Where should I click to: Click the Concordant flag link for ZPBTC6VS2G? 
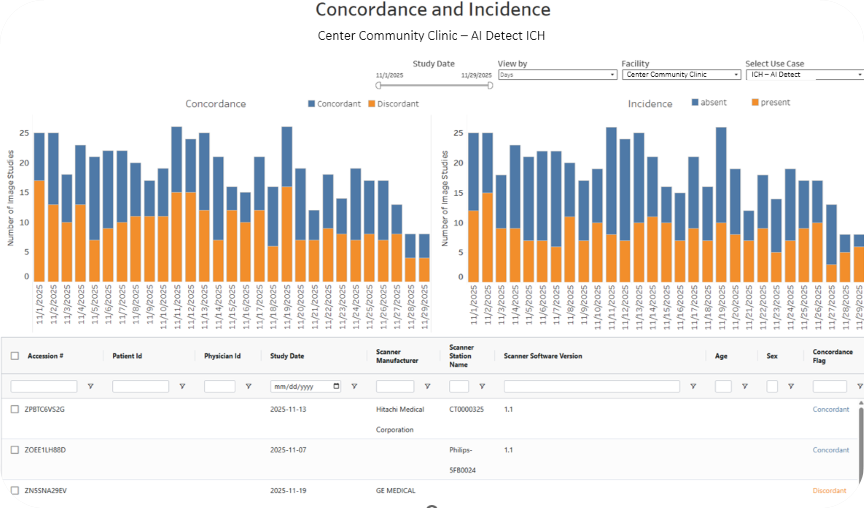click(830, 409)
